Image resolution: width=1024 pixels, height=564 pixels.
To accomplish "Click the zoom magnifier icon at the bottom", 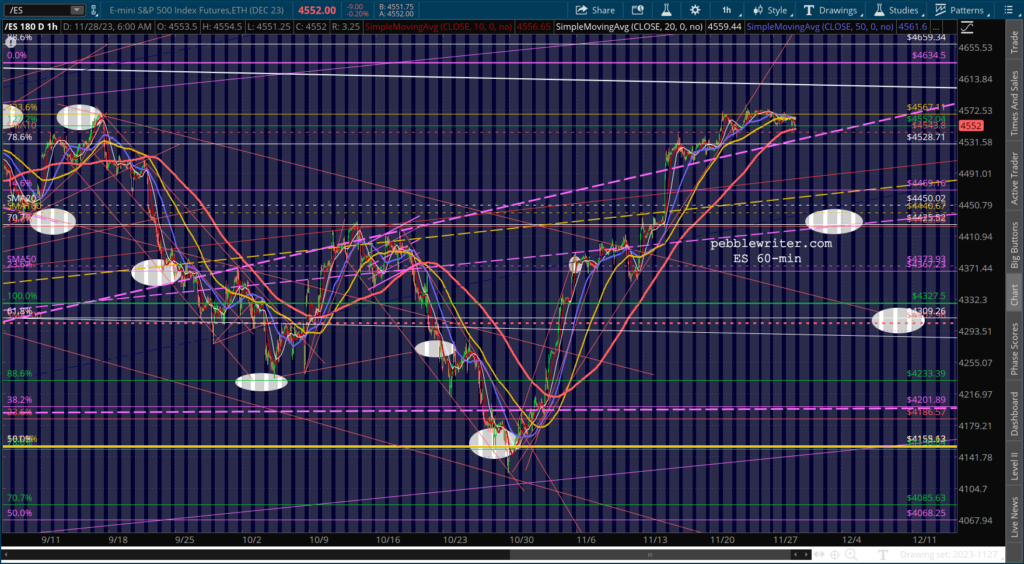I will [851, 555].
